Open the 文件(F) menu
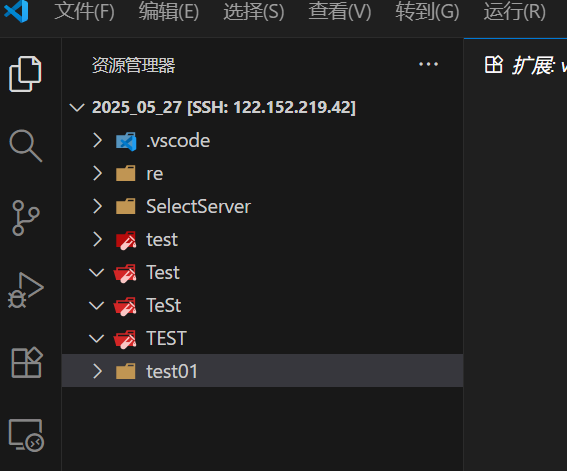 pos(84,11)
